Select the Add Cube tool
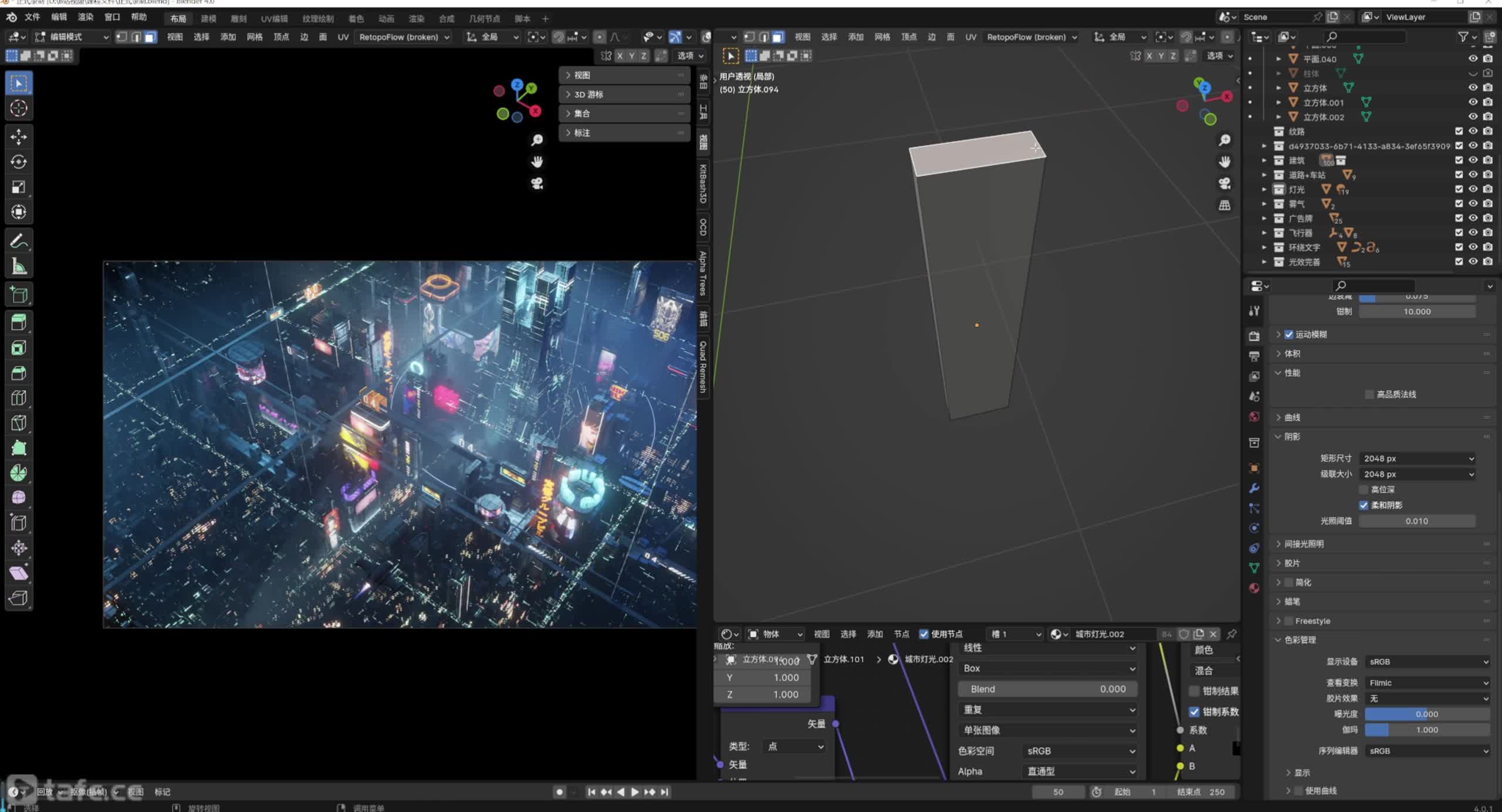This screenshot has height=812, width=1502. tap(19, 295)
